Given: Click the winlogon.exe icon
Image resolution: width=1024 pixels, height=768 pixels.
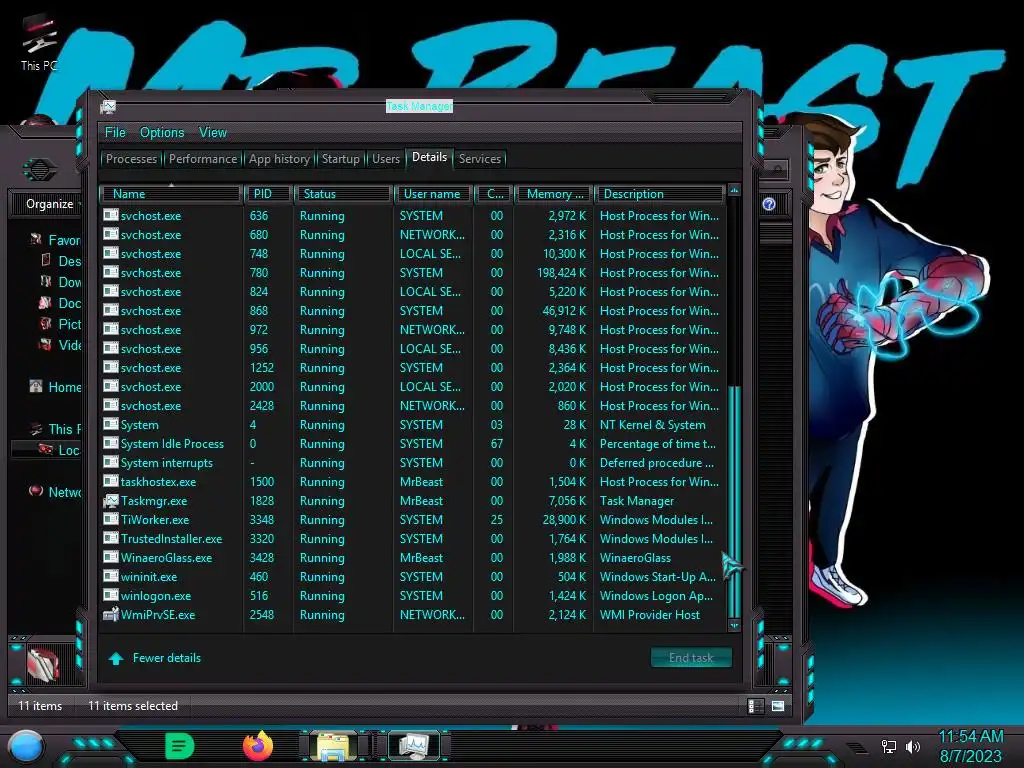Looking at the screenshot, I should (x=111, y=595).
